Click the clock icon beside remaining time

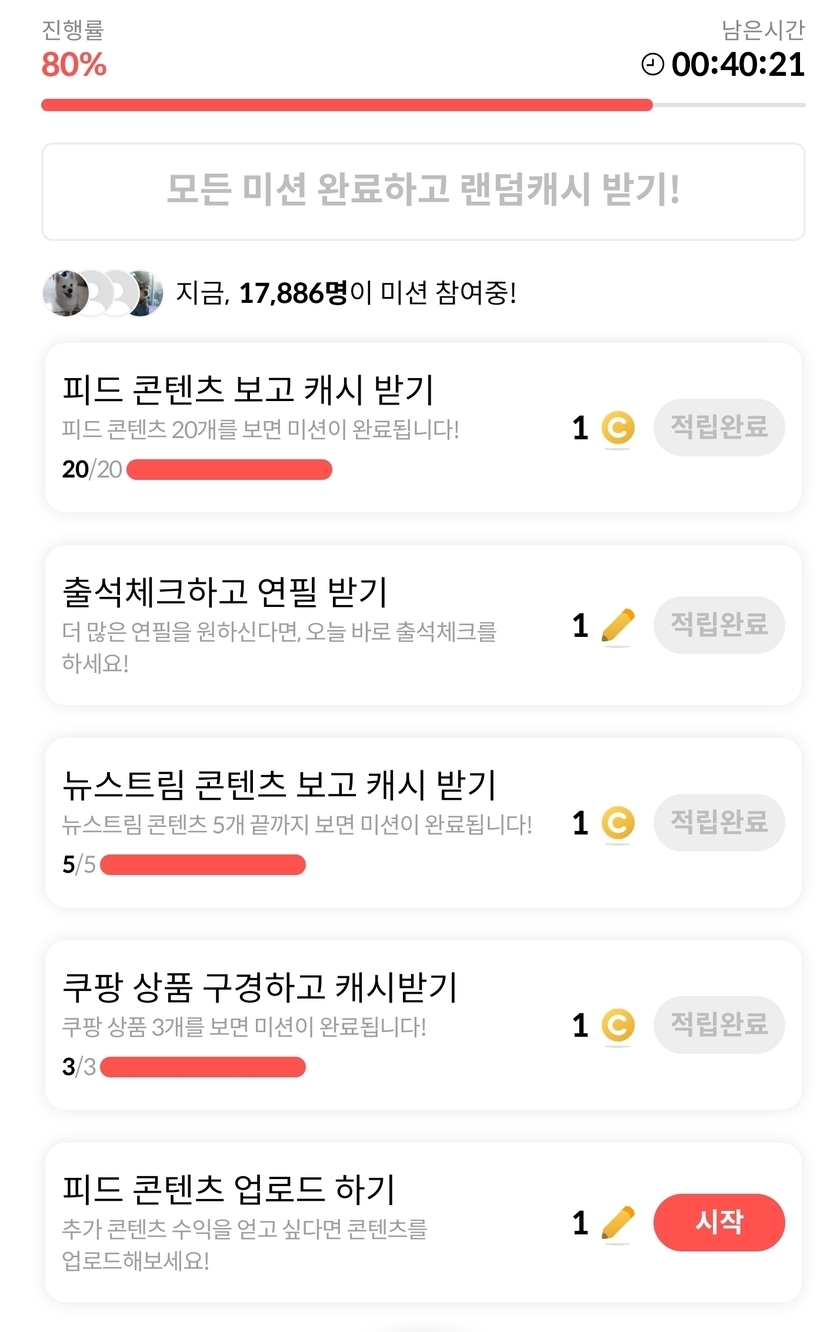pos(652,65)
